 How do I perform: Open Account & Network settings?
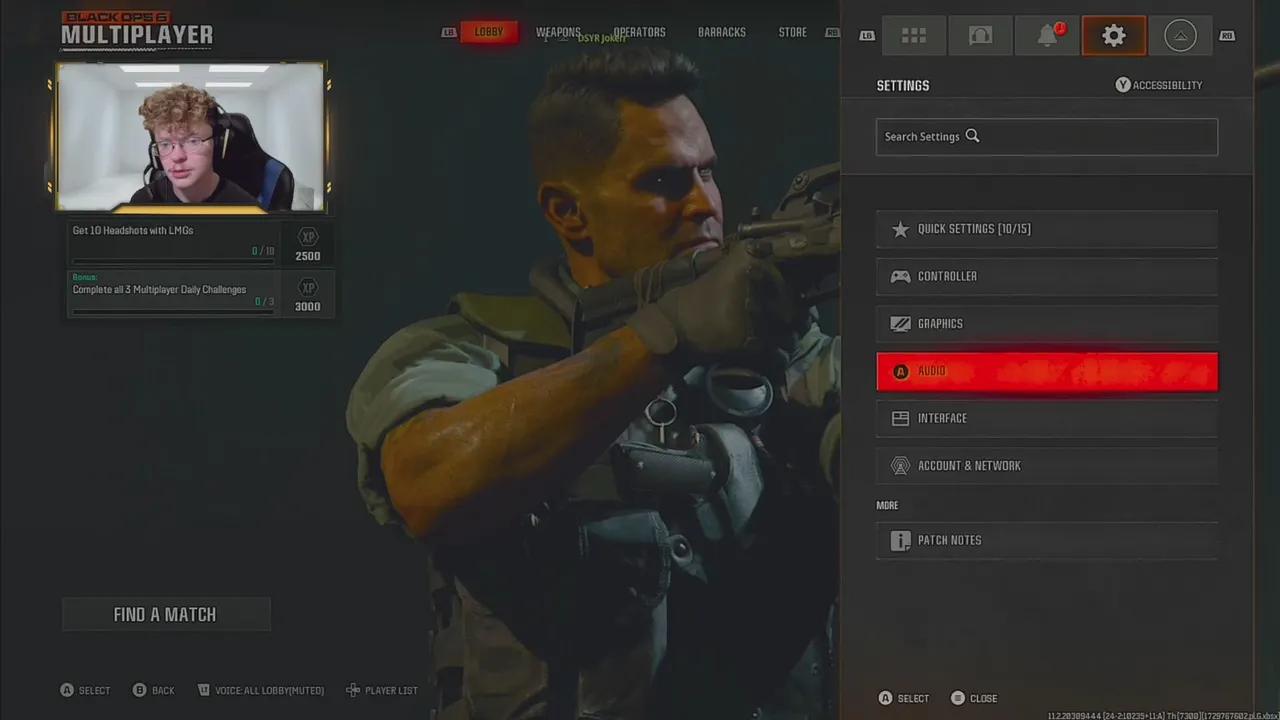pyautogui.click(x=1047, y=466)
